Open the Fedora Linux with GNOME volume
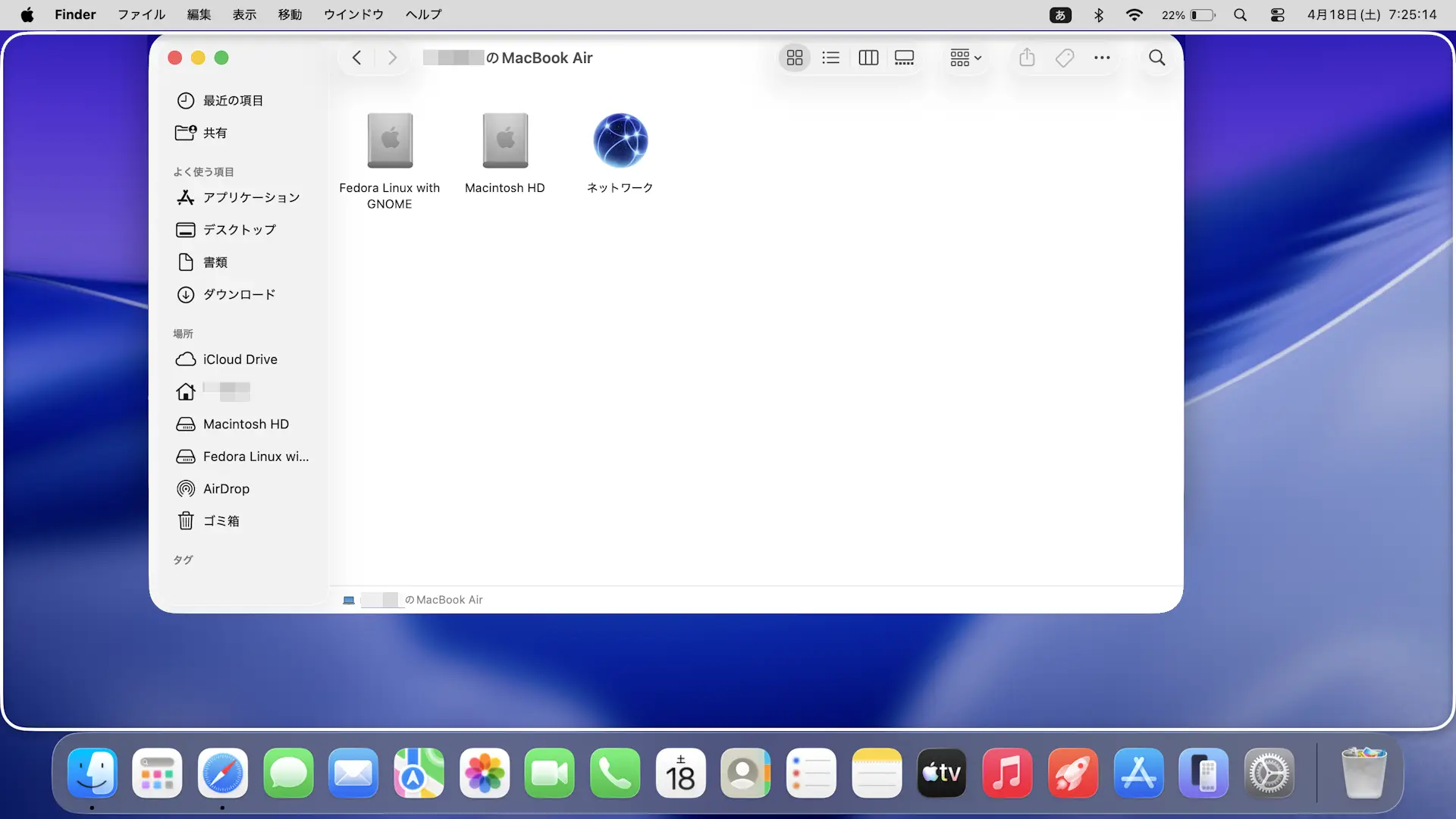 [390, 141]
